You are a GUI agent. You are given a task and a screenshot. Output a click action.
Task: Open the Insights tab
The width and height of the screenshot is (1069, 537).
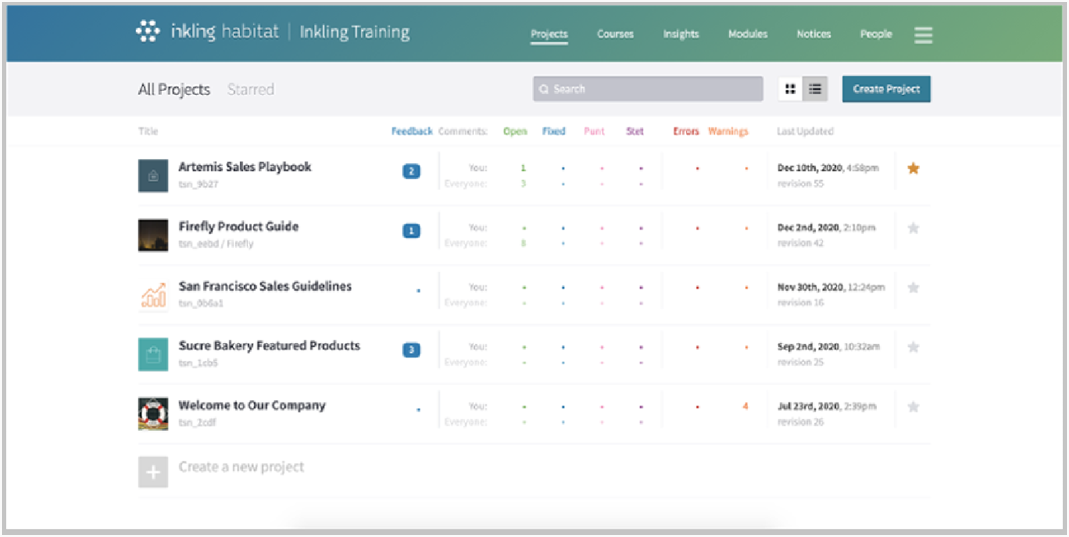pyautogui.click(x=681, y=34)
